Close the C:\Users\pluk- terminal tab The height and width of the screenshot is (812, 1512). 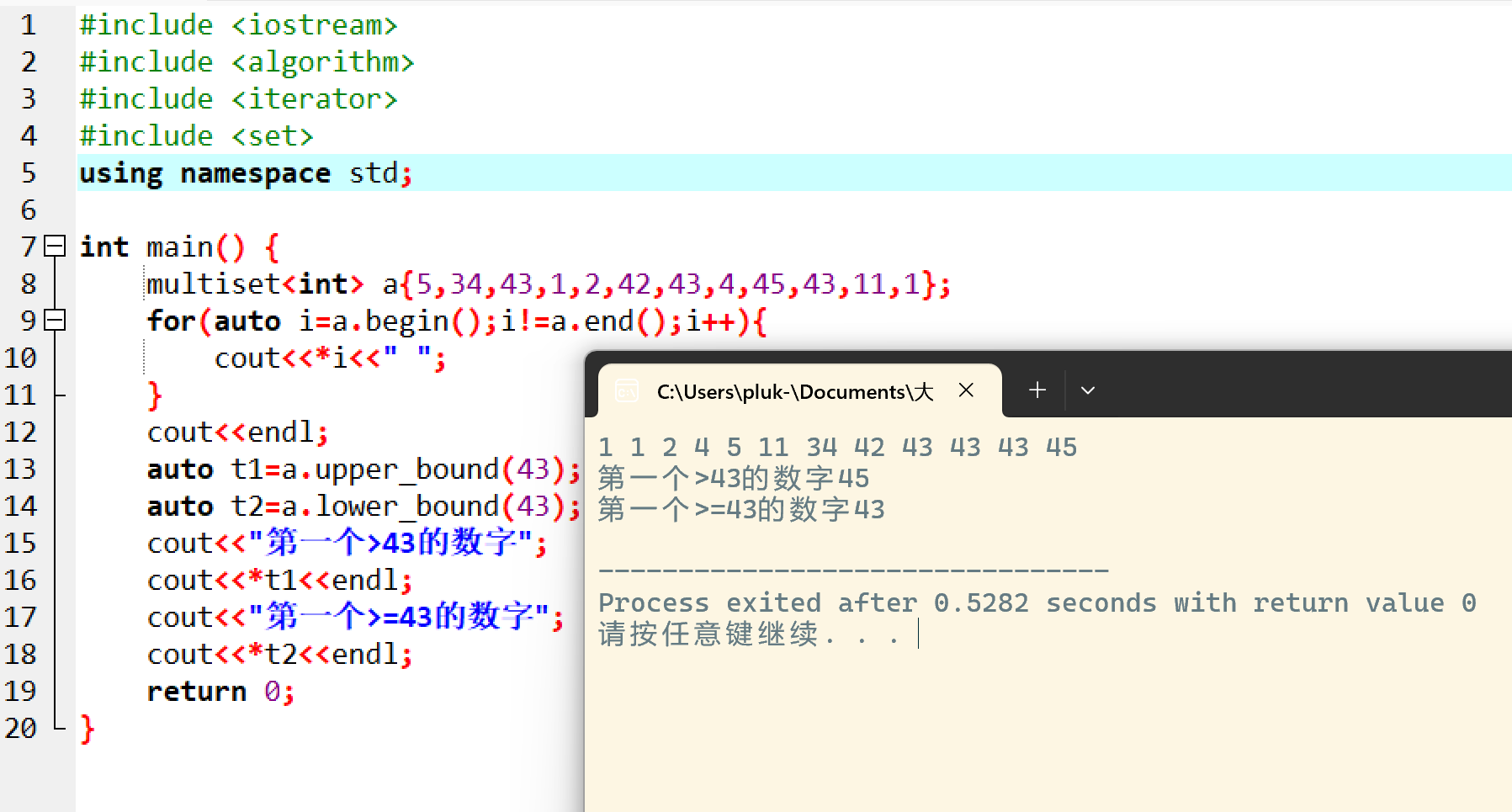tap(965, 390)
